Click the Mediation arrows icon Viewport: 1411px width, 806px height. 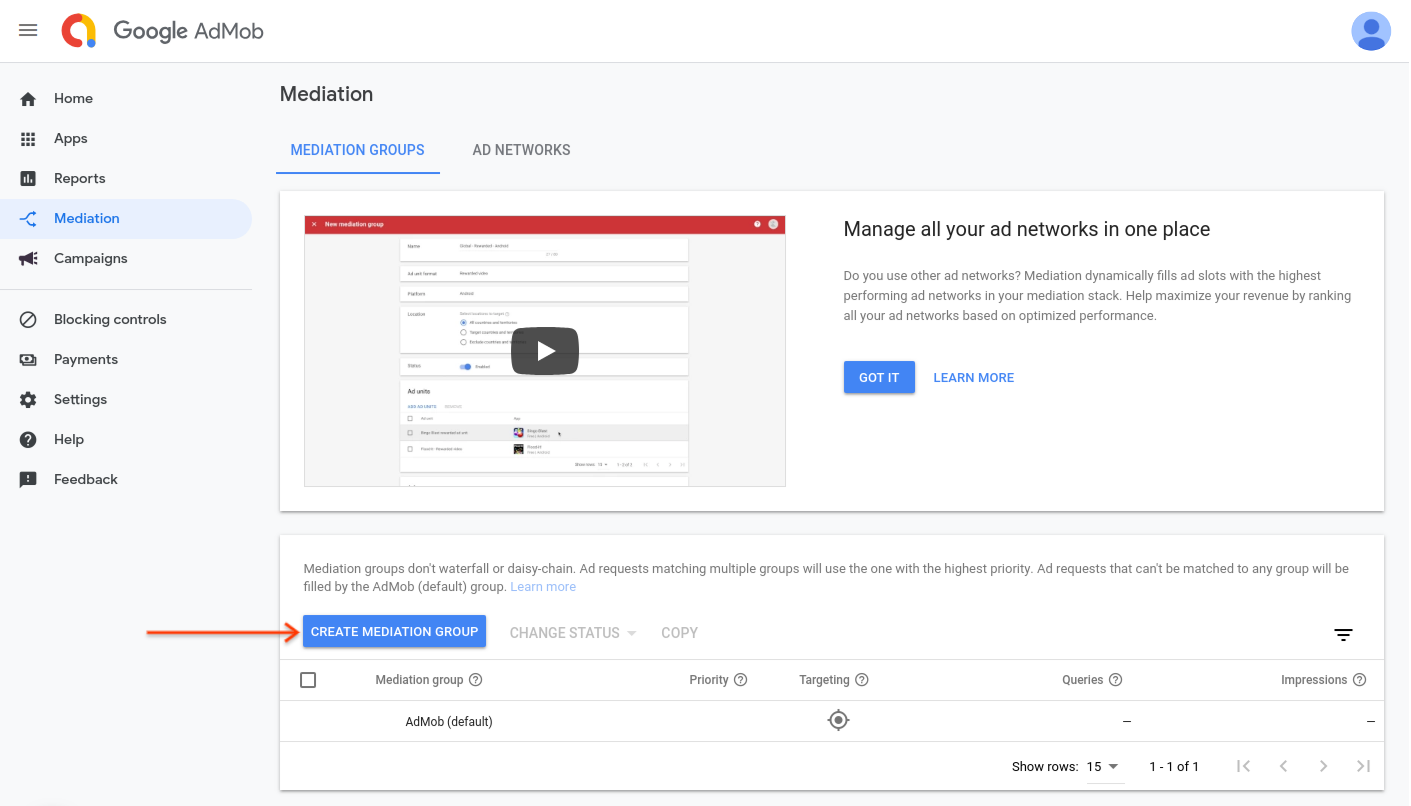click(28, 219)
